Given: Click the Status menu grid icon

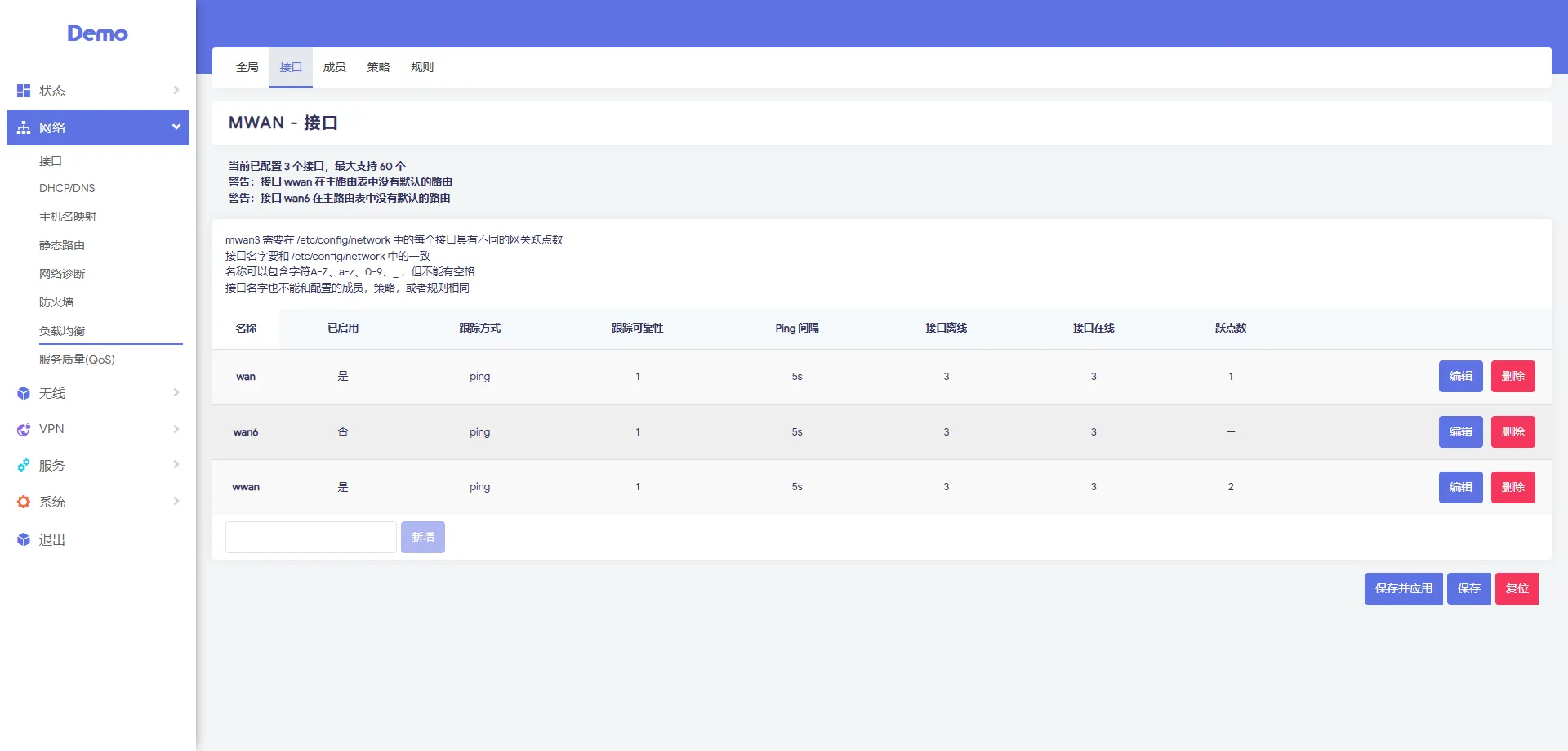Looking at the screenshot, I should point(24,91).
